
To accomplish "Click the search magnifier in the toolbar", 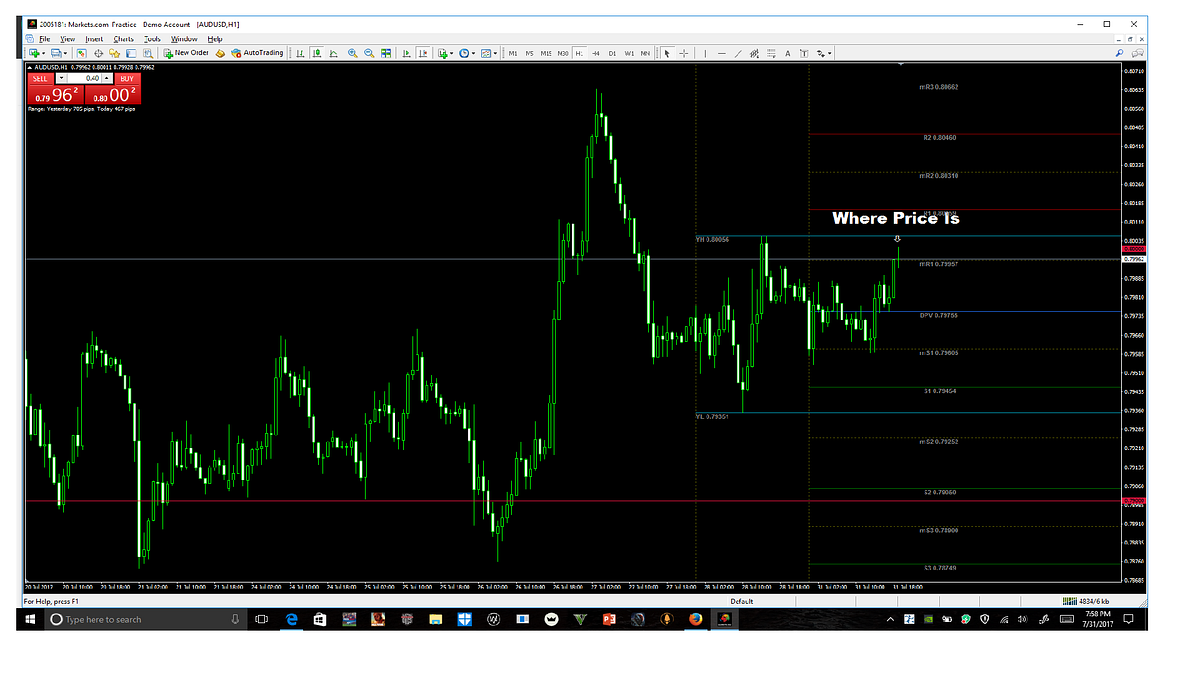I will coord(1118,52).
